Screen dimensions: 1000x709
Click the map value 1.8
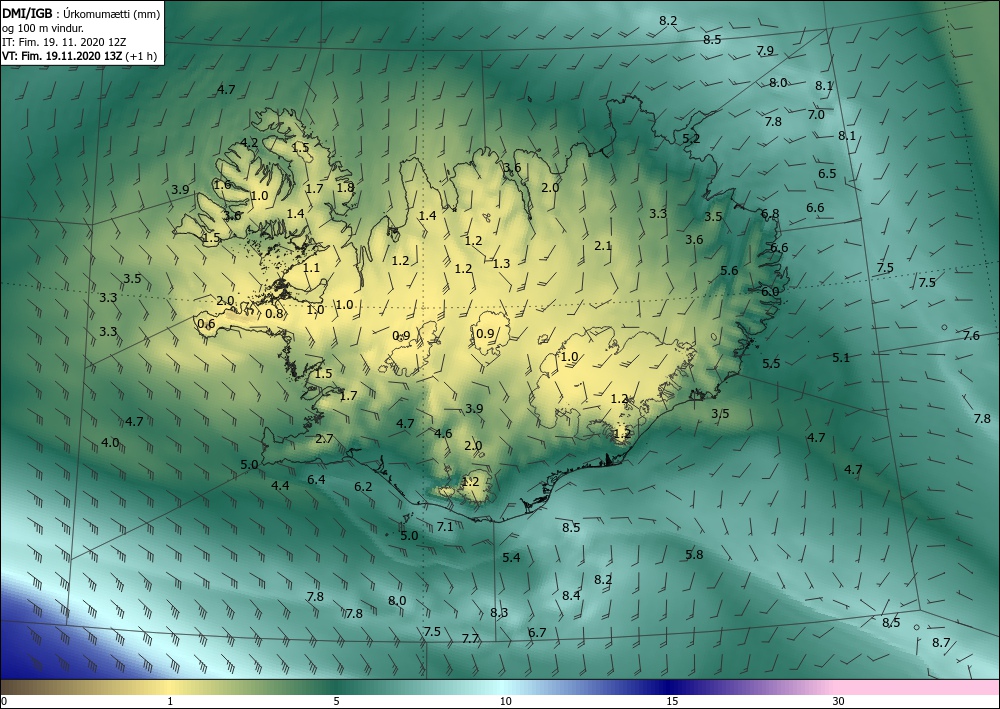click(x=345, y=187)
